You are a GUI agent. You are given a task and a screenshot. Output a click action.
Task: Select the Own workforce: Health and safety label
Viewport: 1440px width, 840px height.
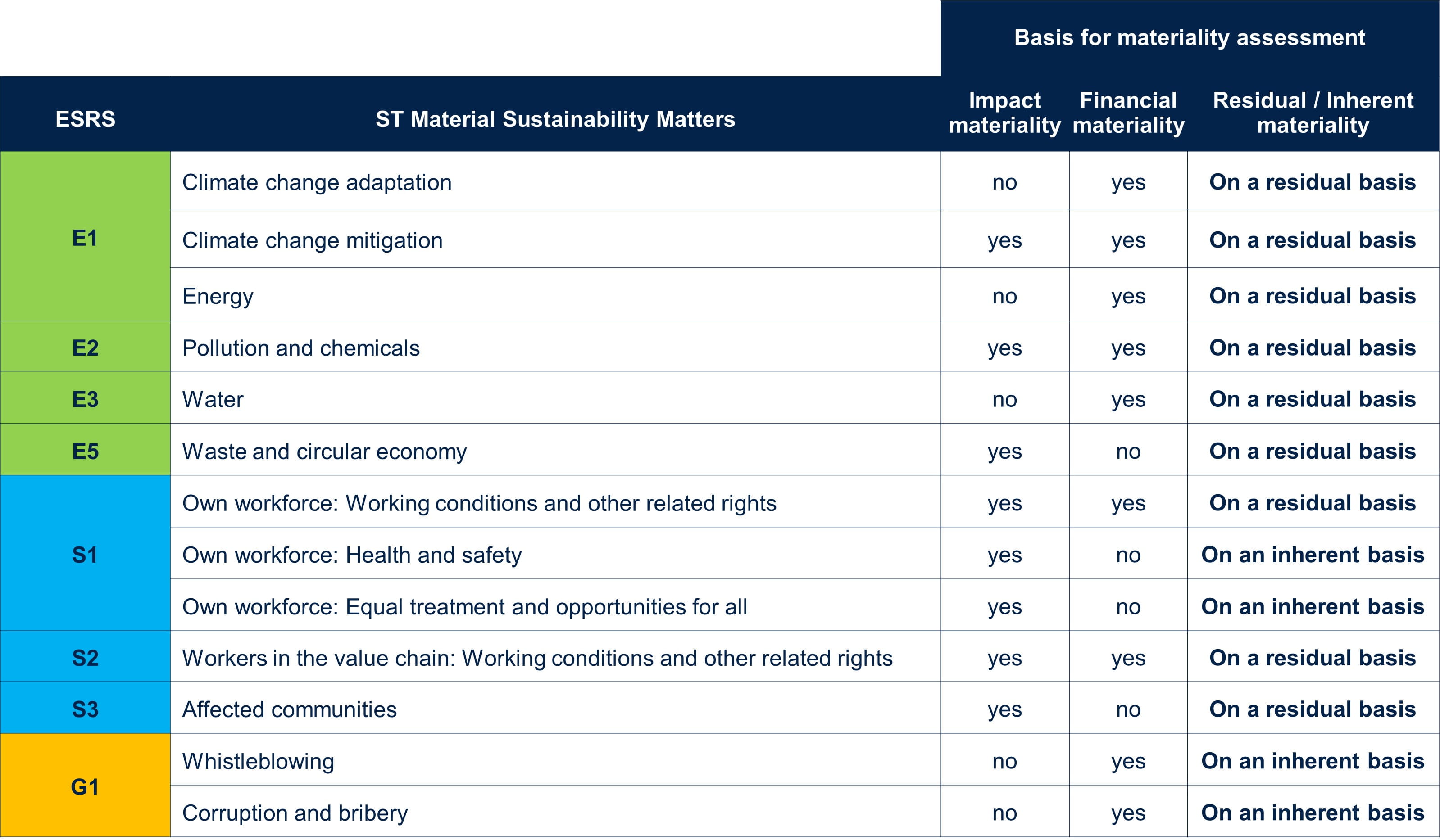point(351,555)
